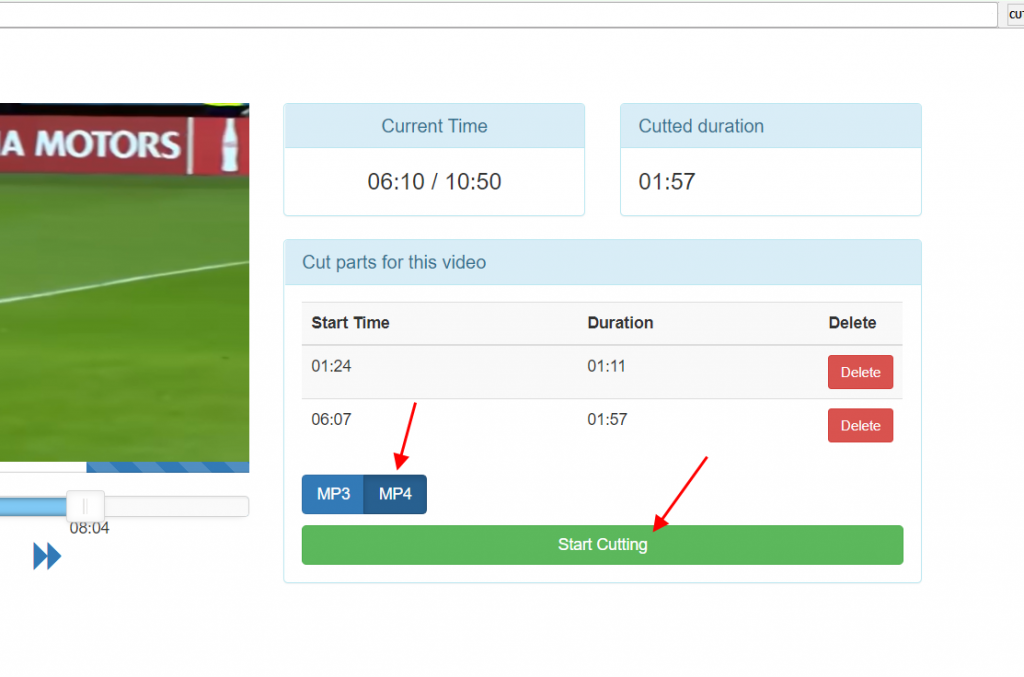
Task: Click the 01:24 start time cell
Action: pyautogui.click(x=331, y=366)
